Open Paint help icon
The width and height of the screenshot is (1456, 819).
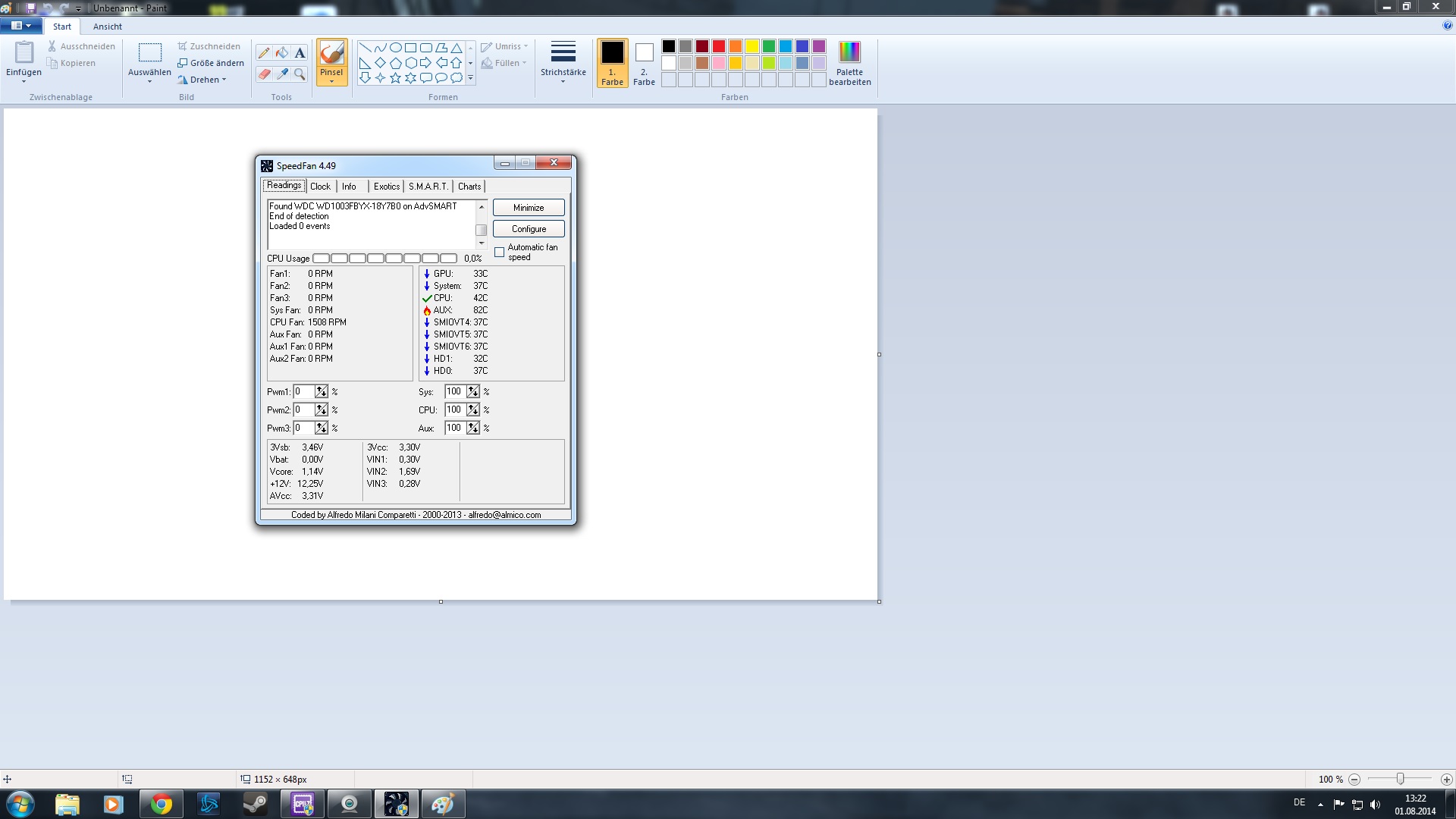[x=1448, y=26]
